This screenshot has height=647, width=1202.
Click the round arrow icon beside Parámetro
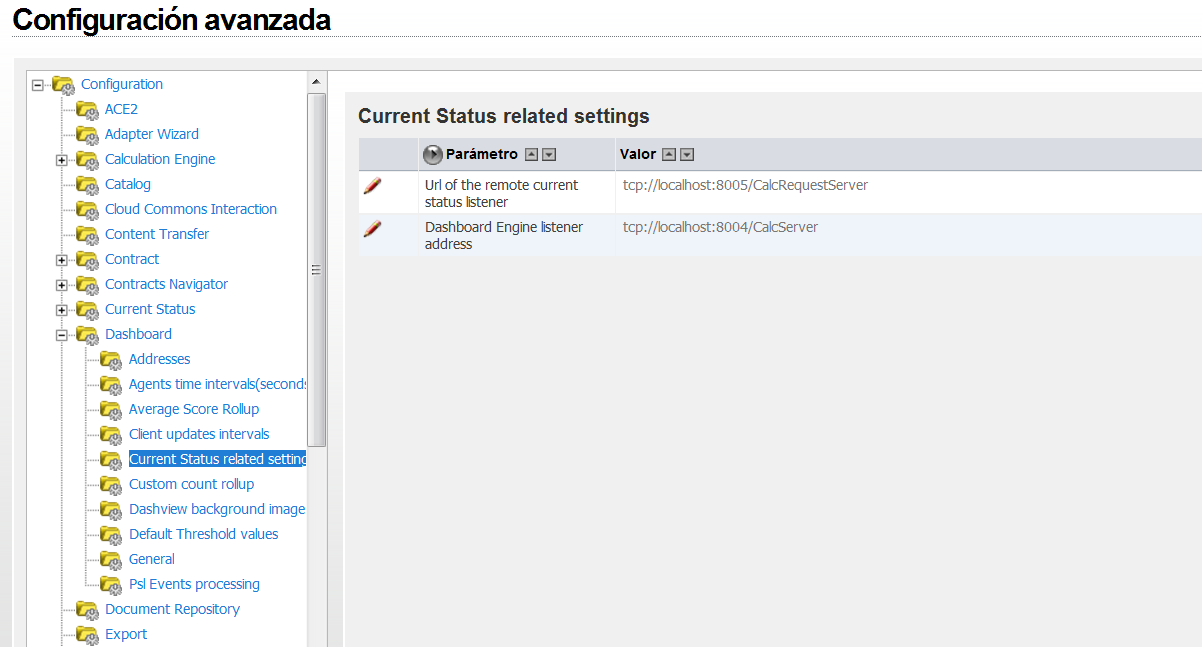point(433,155)
